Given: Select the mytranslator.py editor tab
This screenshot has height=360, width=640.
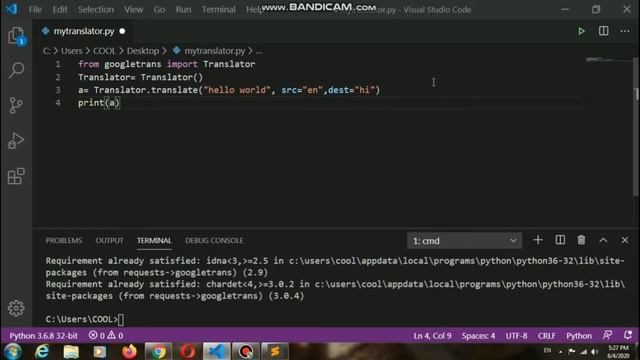Looking at the screenshot, I should [x=84, y=31].
